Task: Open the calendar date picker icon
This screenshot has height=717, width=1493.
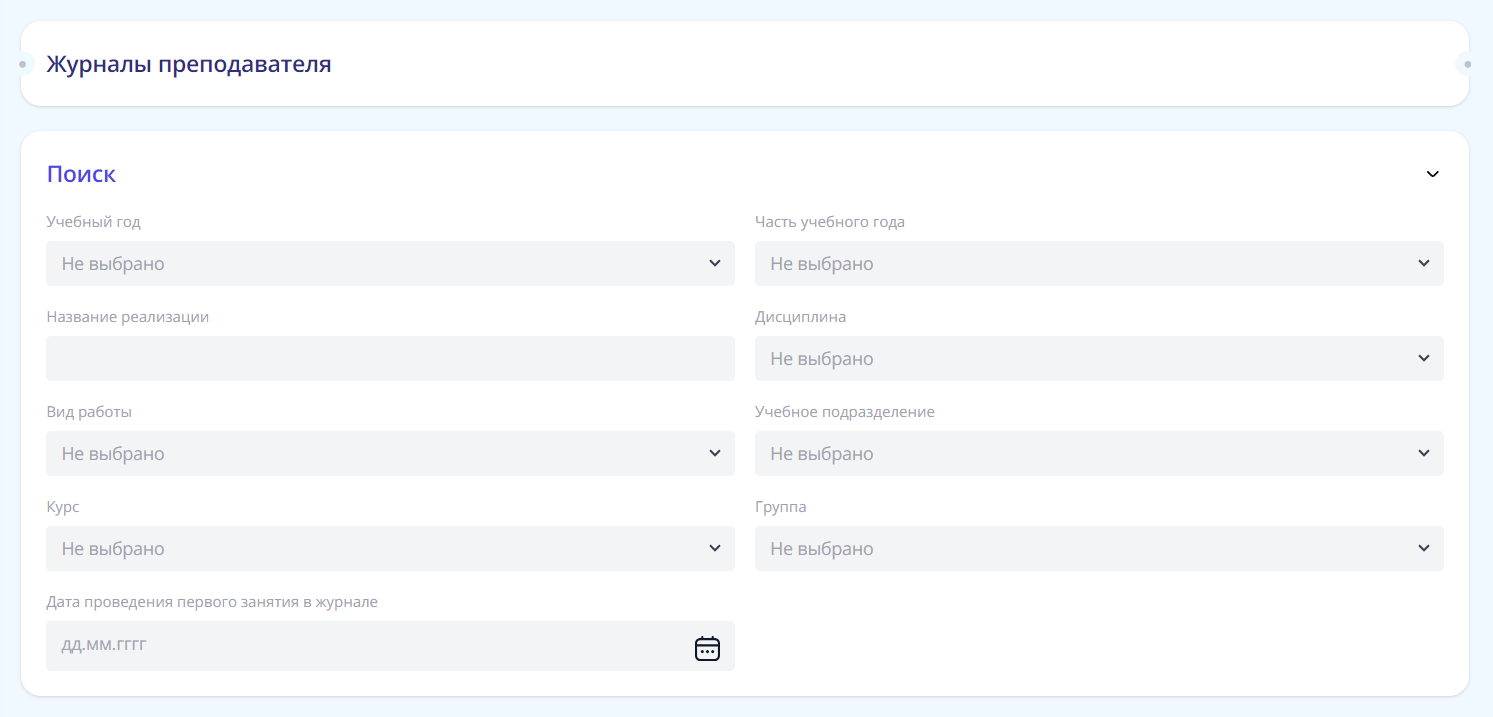Action: coord(707,648)
